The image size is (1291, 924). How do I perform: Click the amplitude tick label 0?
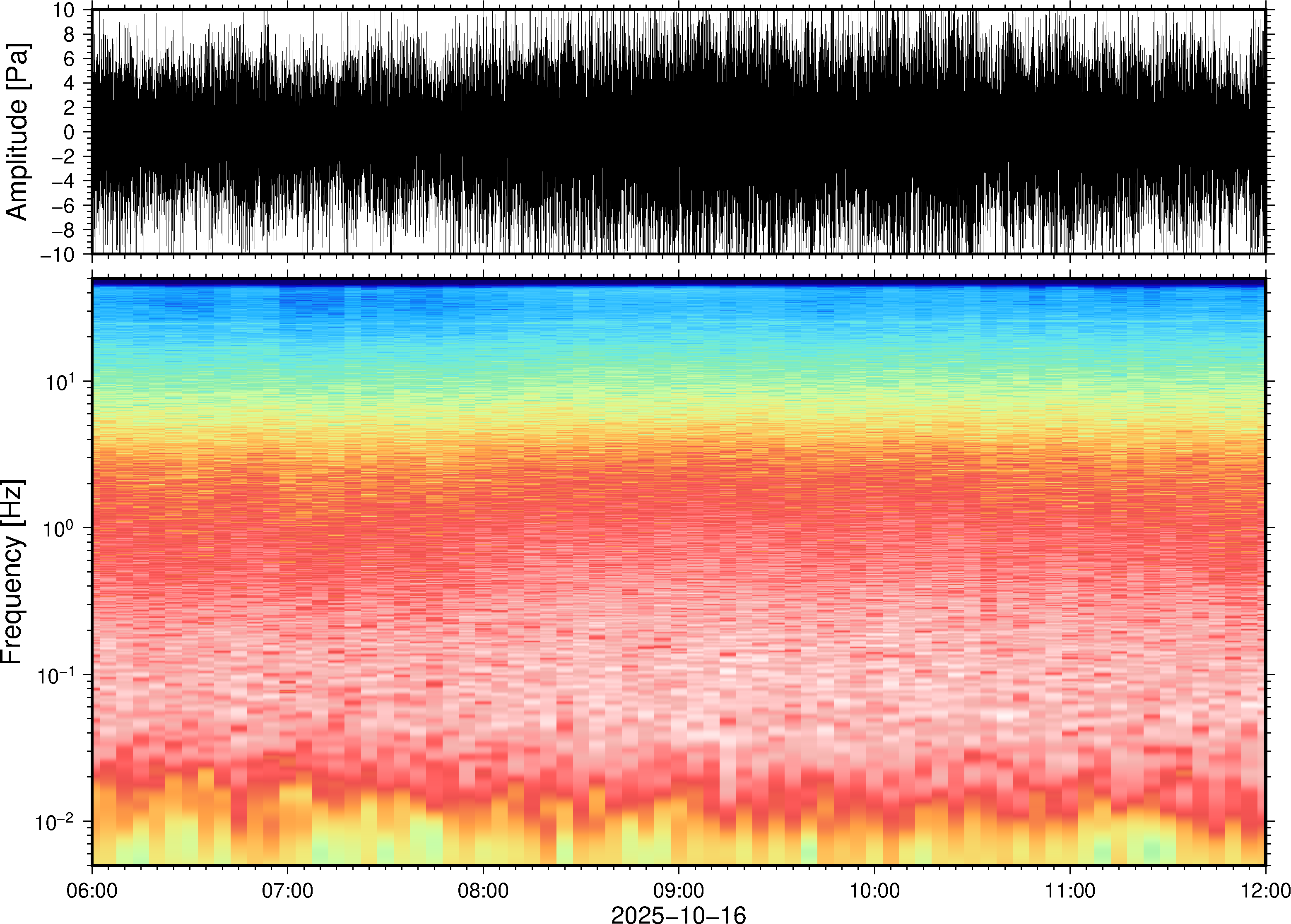[70, 132]
